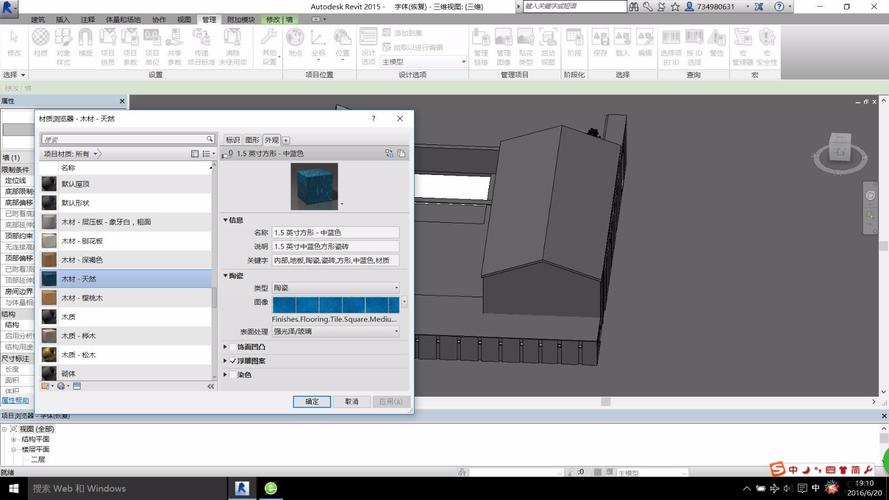Collapse the material editor with double-arrow icon
889x500 pixels.
point(211,385)
